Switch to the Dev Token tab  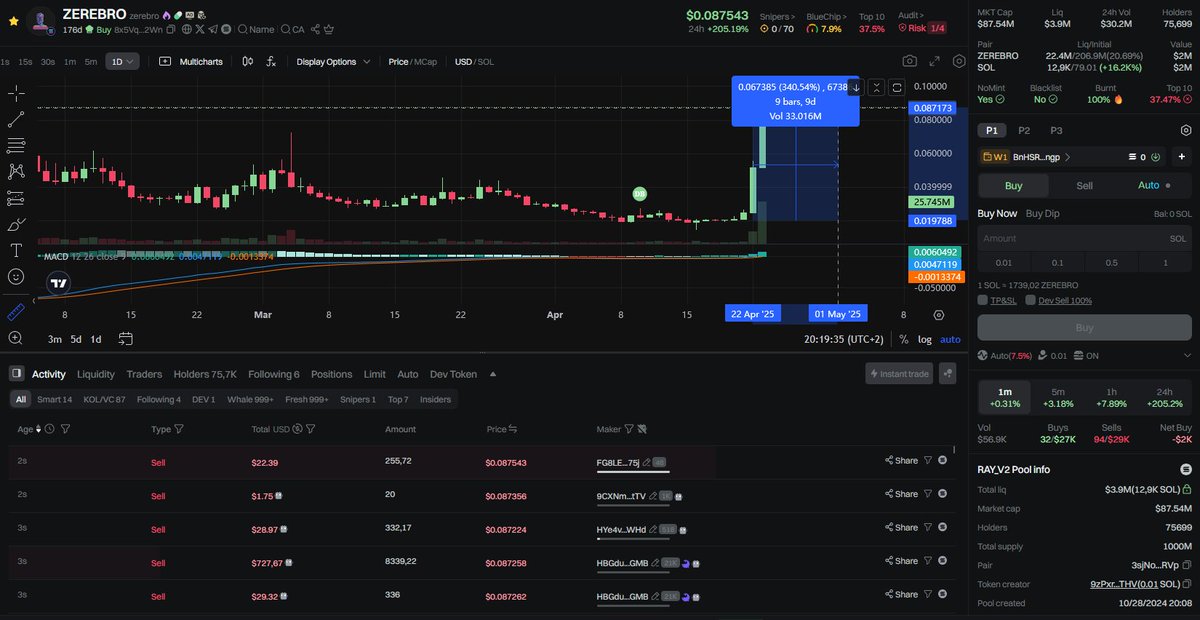tap(453, 374)
